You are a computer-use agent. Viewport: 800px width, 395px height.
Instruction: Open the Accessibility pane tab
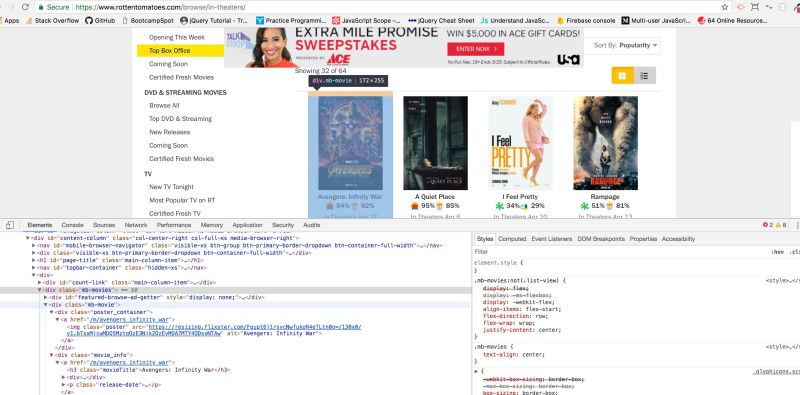678,239
